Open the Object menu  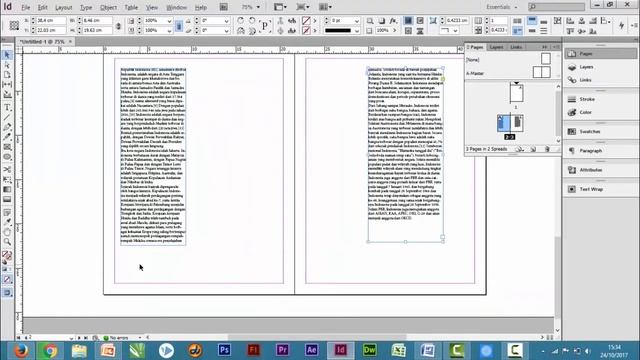click(x=108, y=7)
